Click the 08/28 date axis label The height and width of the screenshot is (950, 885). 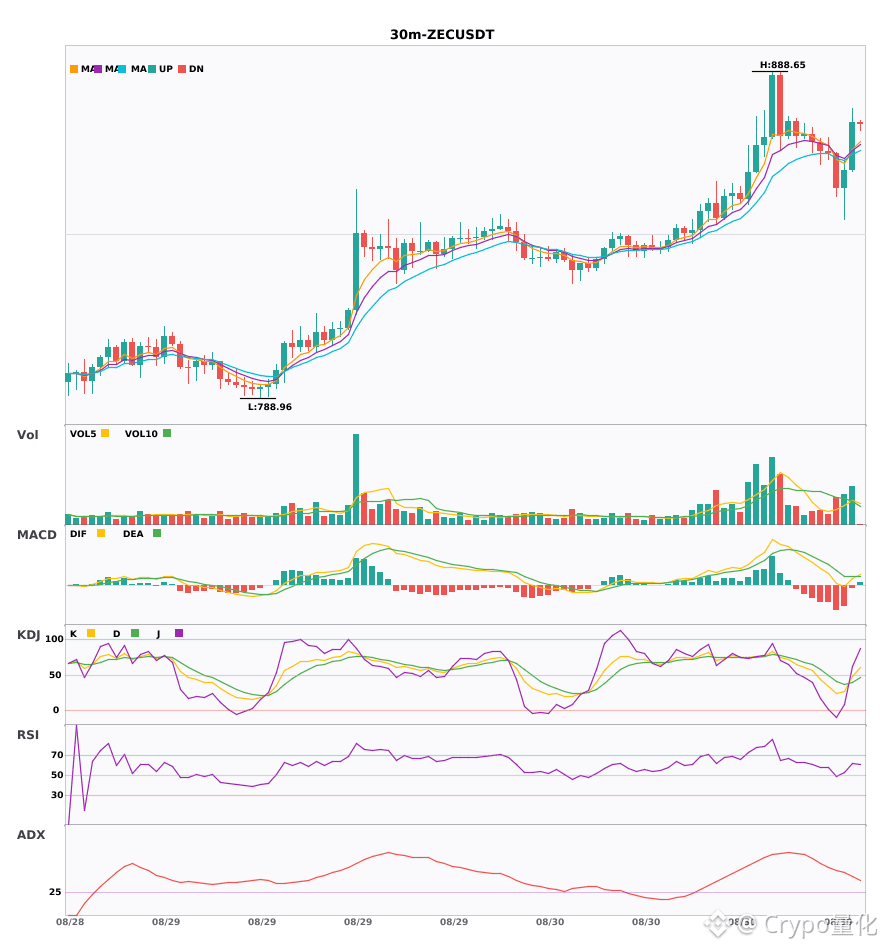click(70, 922)
